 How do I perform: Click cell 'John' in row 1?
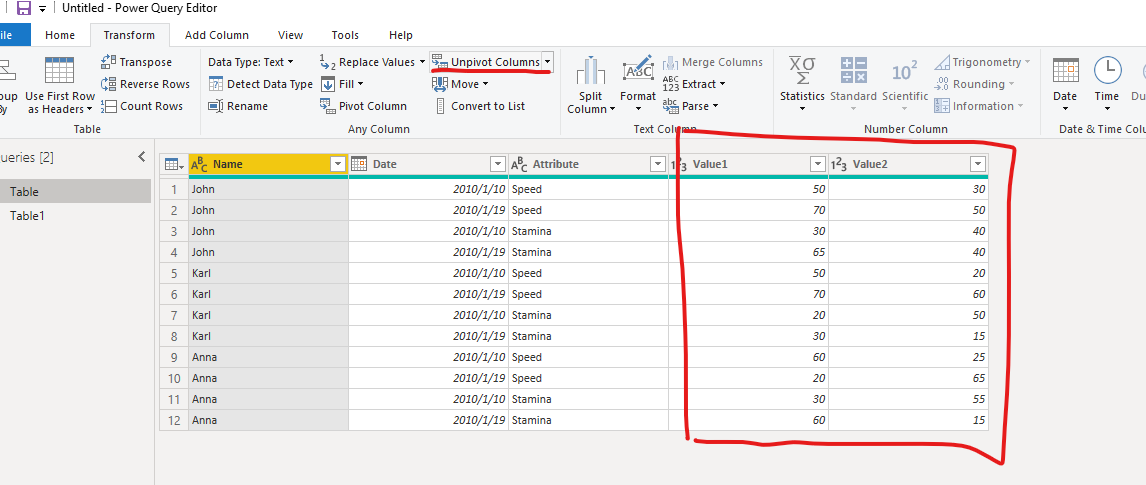point(268,189)
